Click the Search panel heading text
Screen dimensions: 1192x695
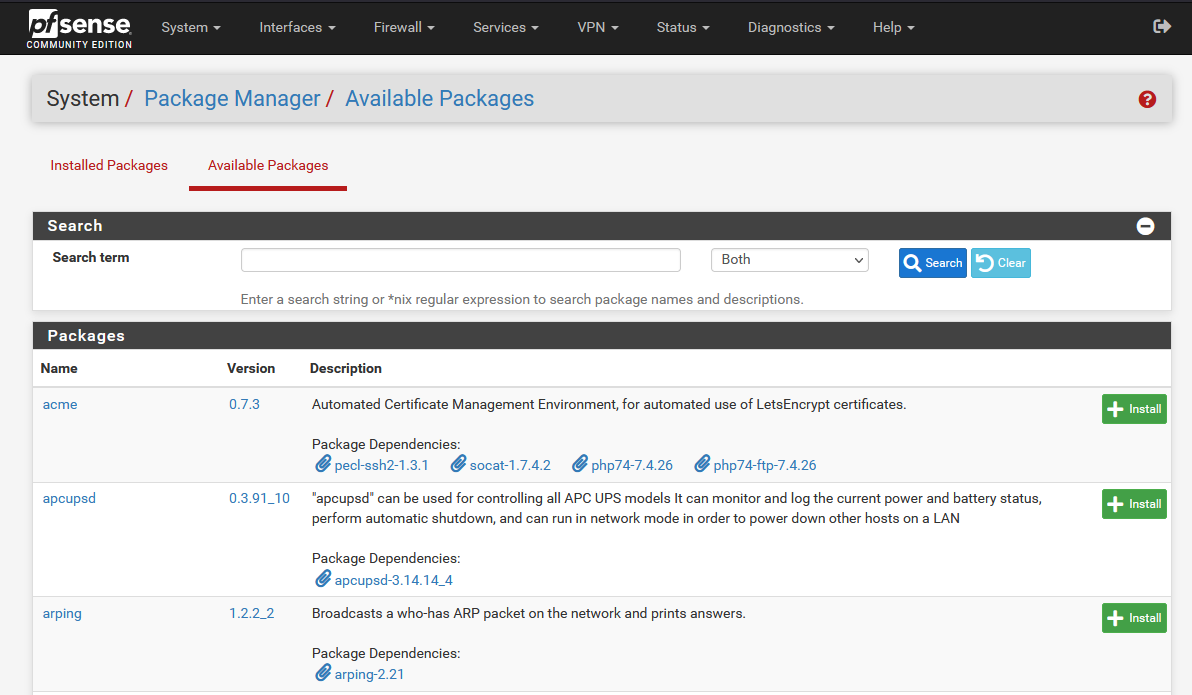click(x=74, y=226)
